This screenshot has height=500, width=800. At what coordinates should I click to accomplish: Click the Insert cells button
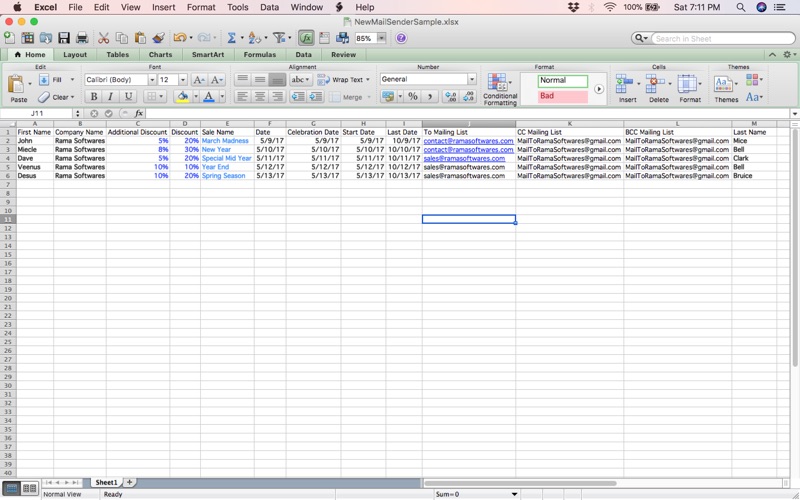pos(627,88)
